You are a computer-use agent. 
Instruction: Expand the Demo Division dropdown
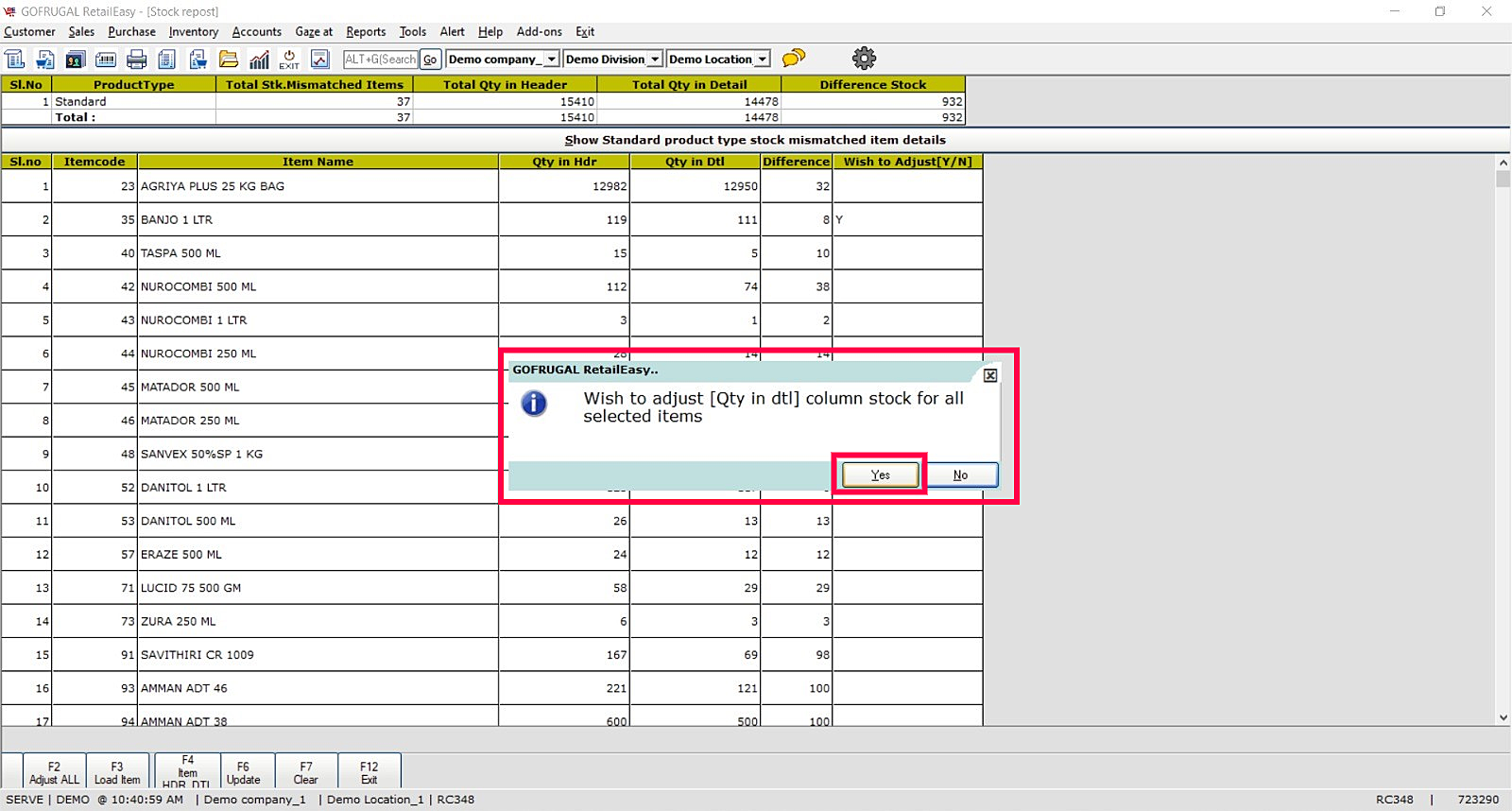click(654, 60)
